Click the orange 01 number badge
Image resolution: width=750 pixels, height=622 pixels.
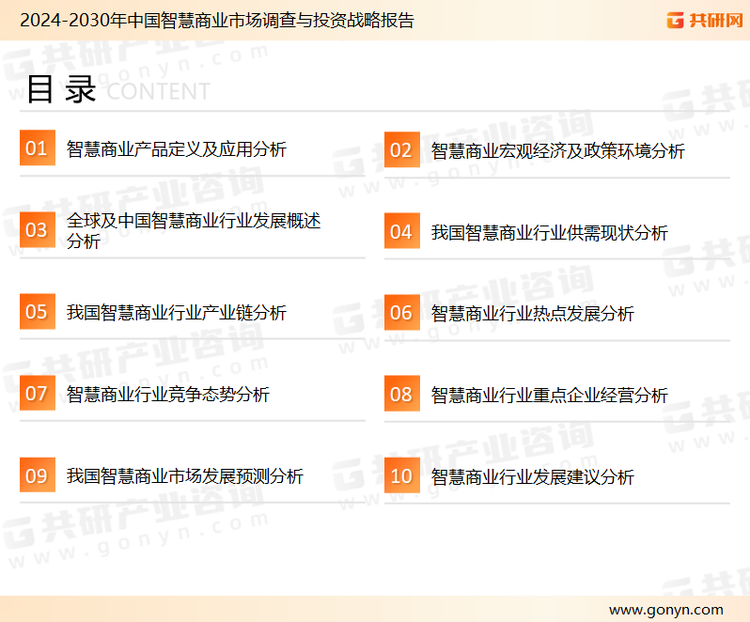point(37,148)
